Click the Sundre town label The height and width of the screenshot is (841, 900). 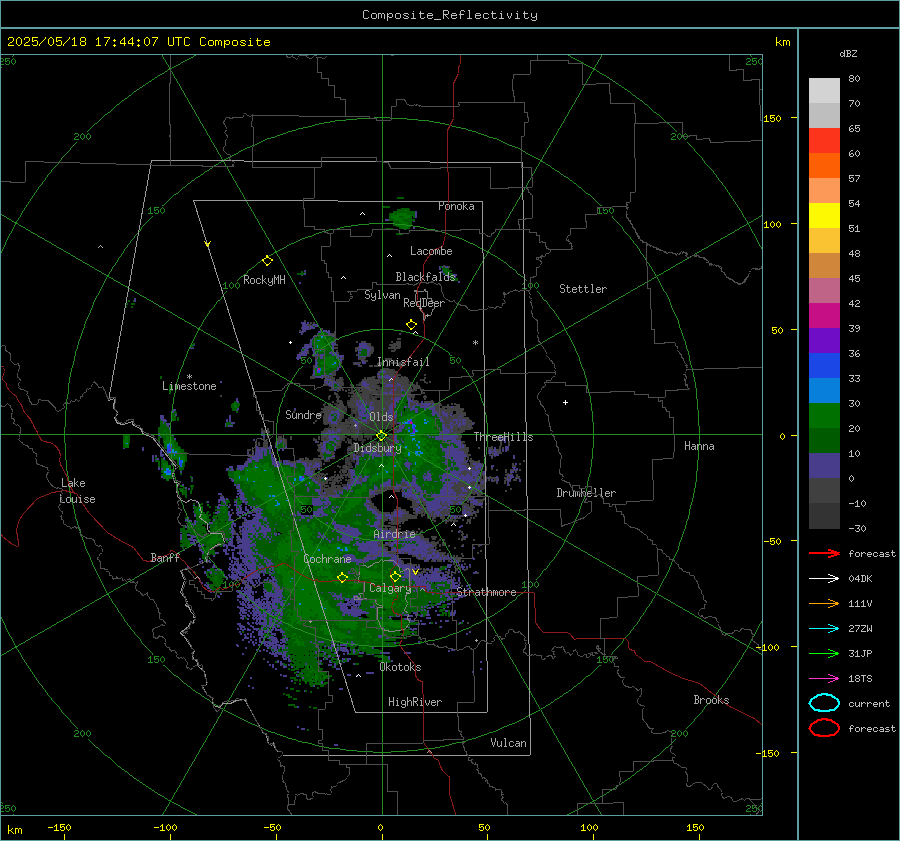[303, 414]
